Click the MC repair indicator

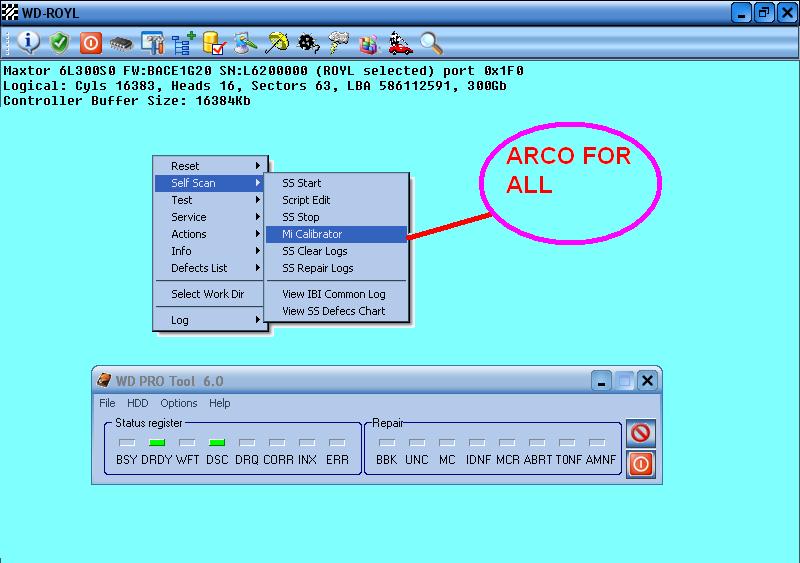pyautogui.click(x=447, y=442)
